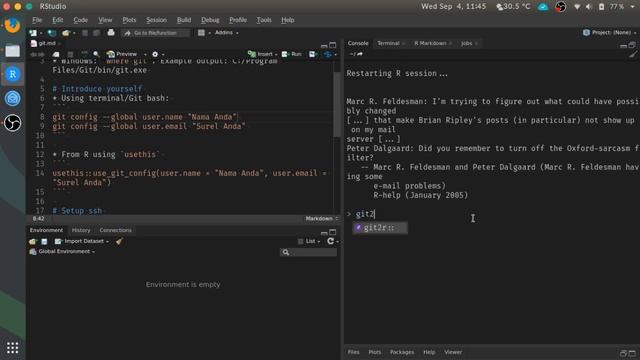Open the Help menu

[x=288, y=20]
